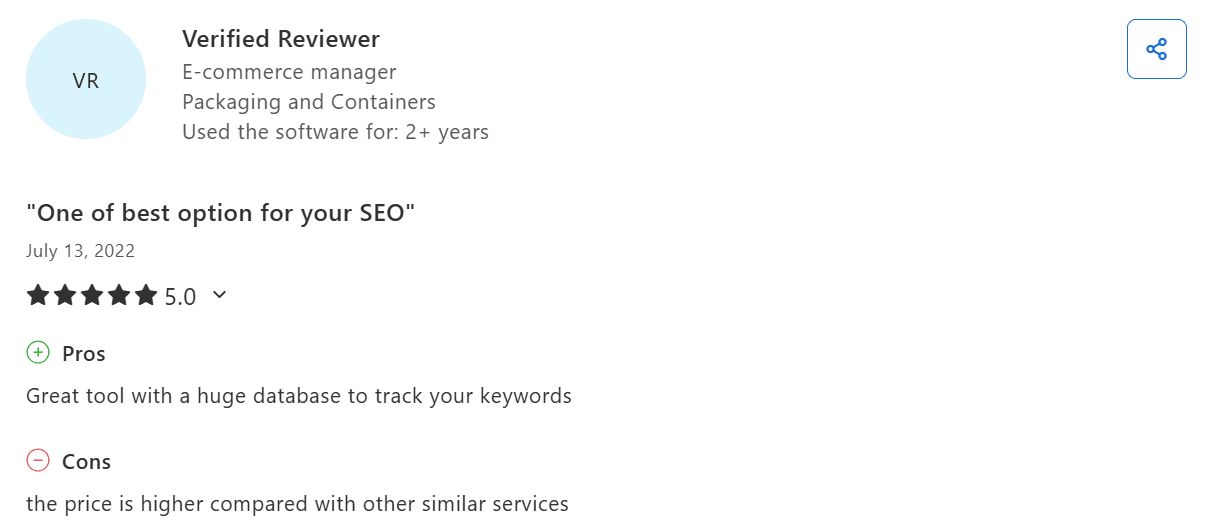
Task: Click the first star in rating
Action: [38, 295]
